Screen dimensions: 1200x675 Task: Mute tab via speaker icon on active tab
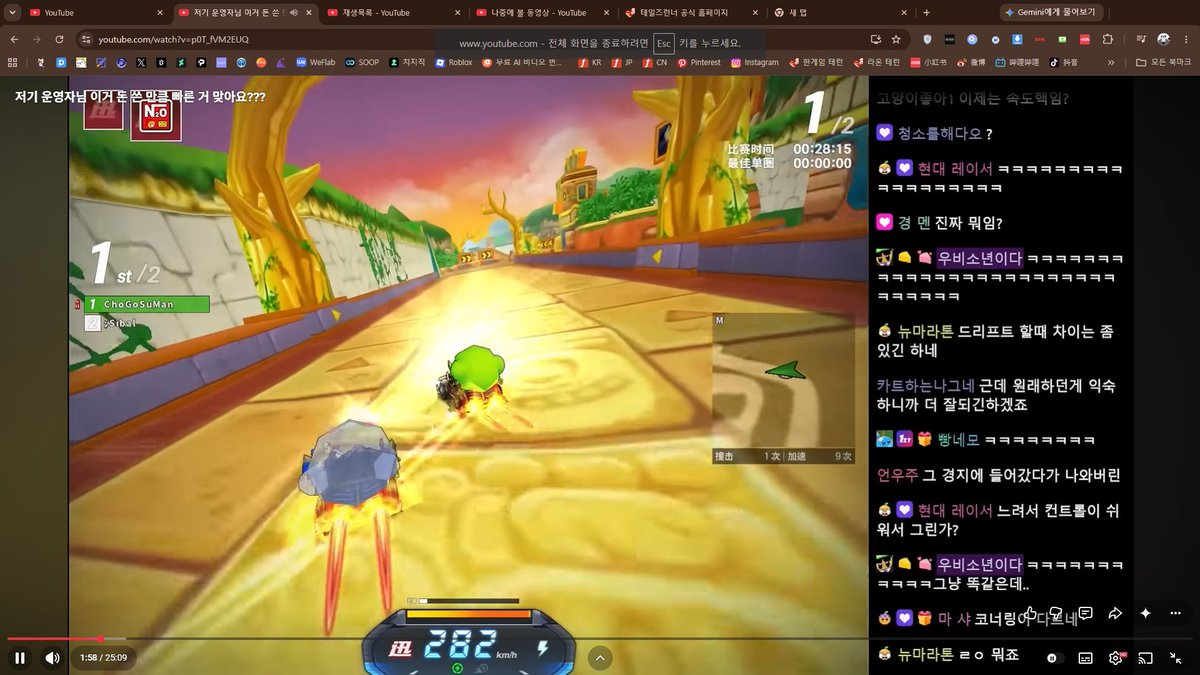pyautogui.click(x=294, y=12)
